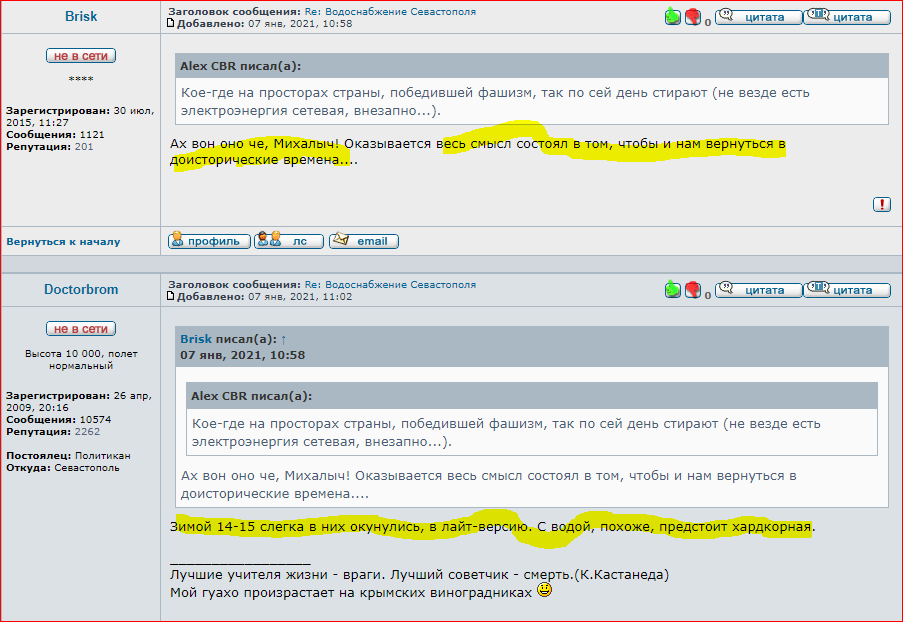
Task: Click Doctorbrom's не в сети status badge
Action: 81,328
